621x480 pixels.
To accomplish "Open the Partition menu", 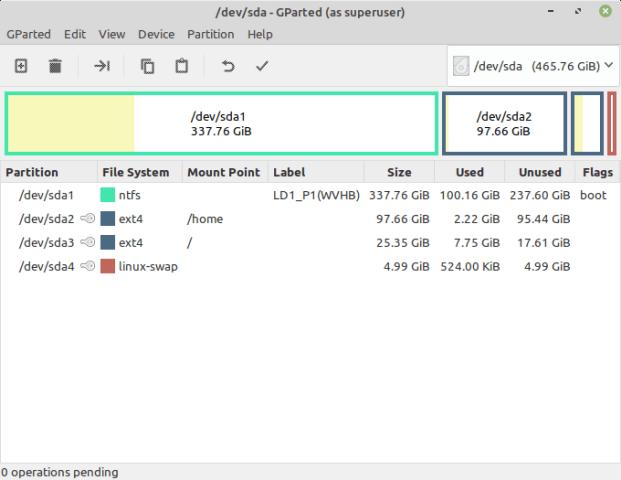I will (x=210, y=34).
